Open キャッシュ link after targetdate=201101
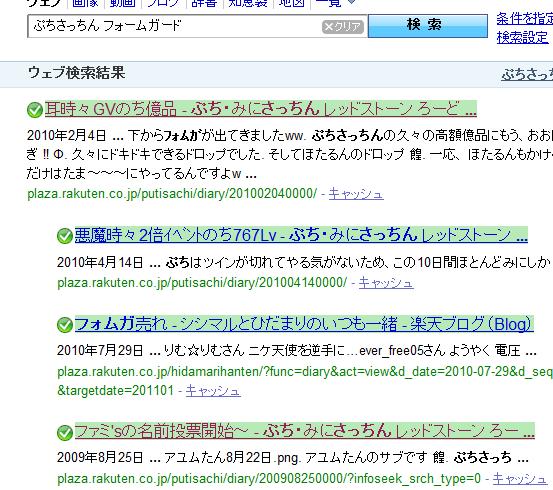 [x=213, y=391]
